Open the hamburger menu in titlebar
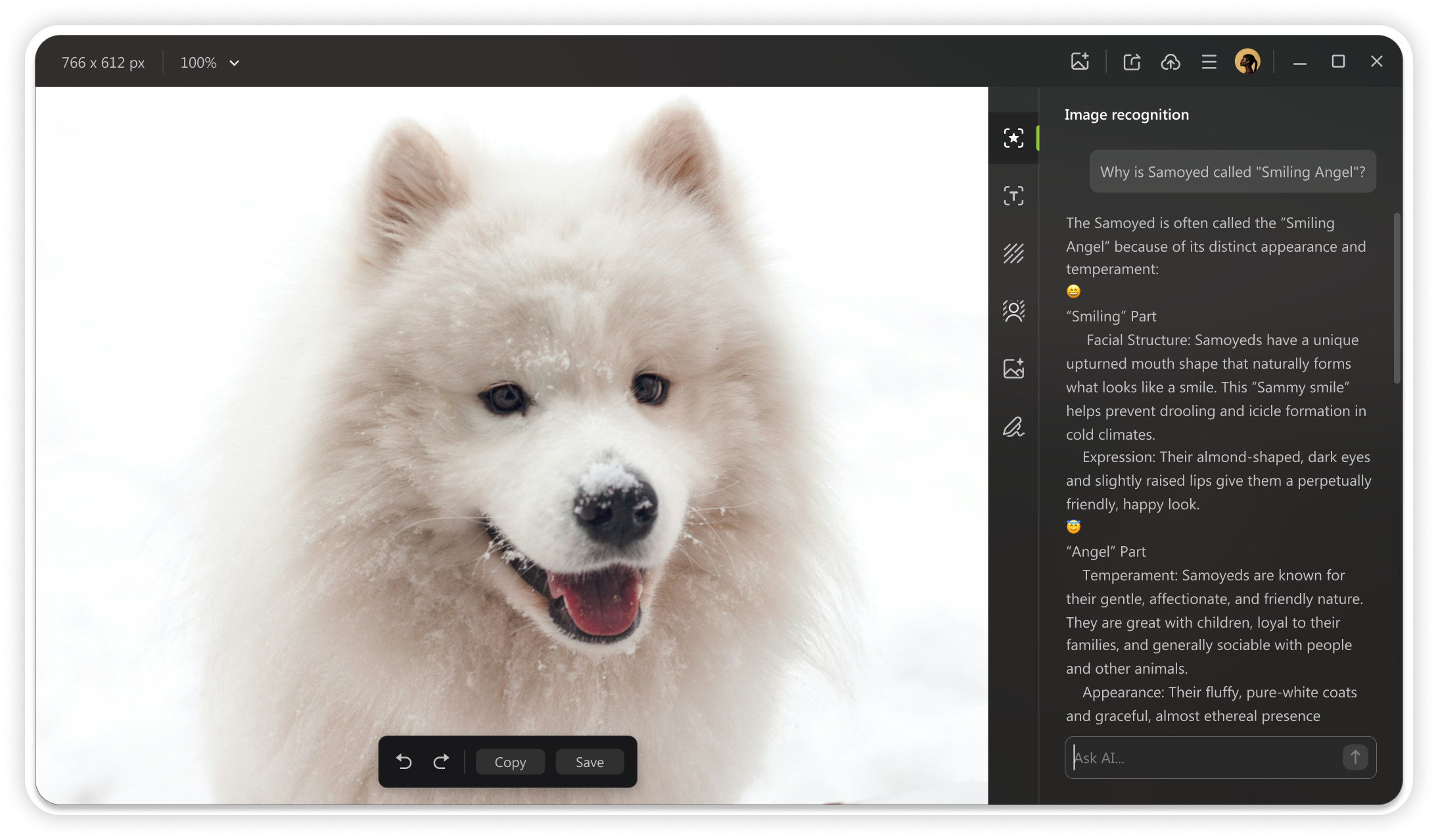Screen dimensions: 1438x840 1209,61
